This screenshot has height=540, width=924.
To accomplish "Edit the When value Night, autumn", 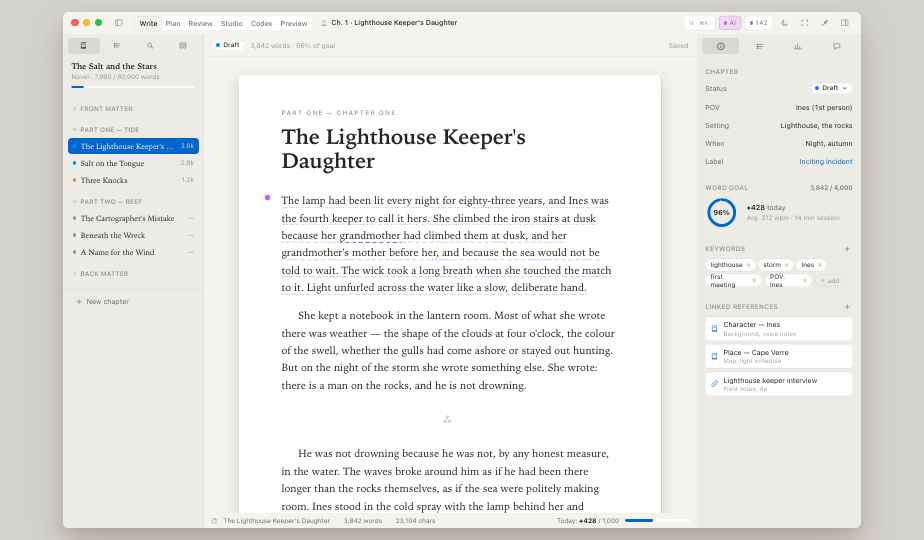I will [829, 144].
